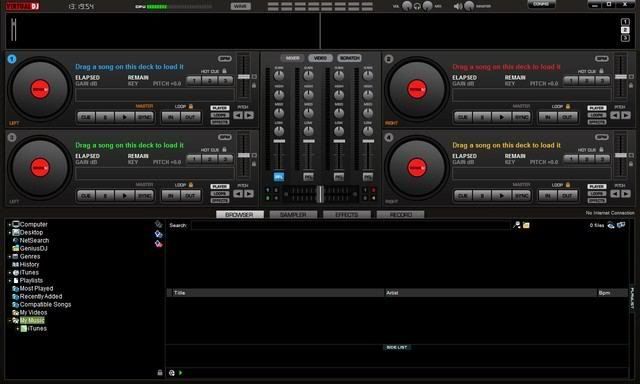Screen dimensions: 640x384
Task: Play the track on deck 3
Action: pos(124,196)
